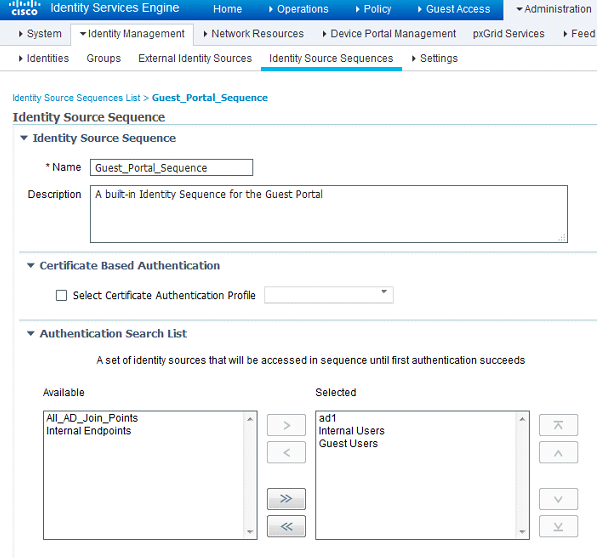
Task: Go to Home tab
Action: tap(227, 9)
